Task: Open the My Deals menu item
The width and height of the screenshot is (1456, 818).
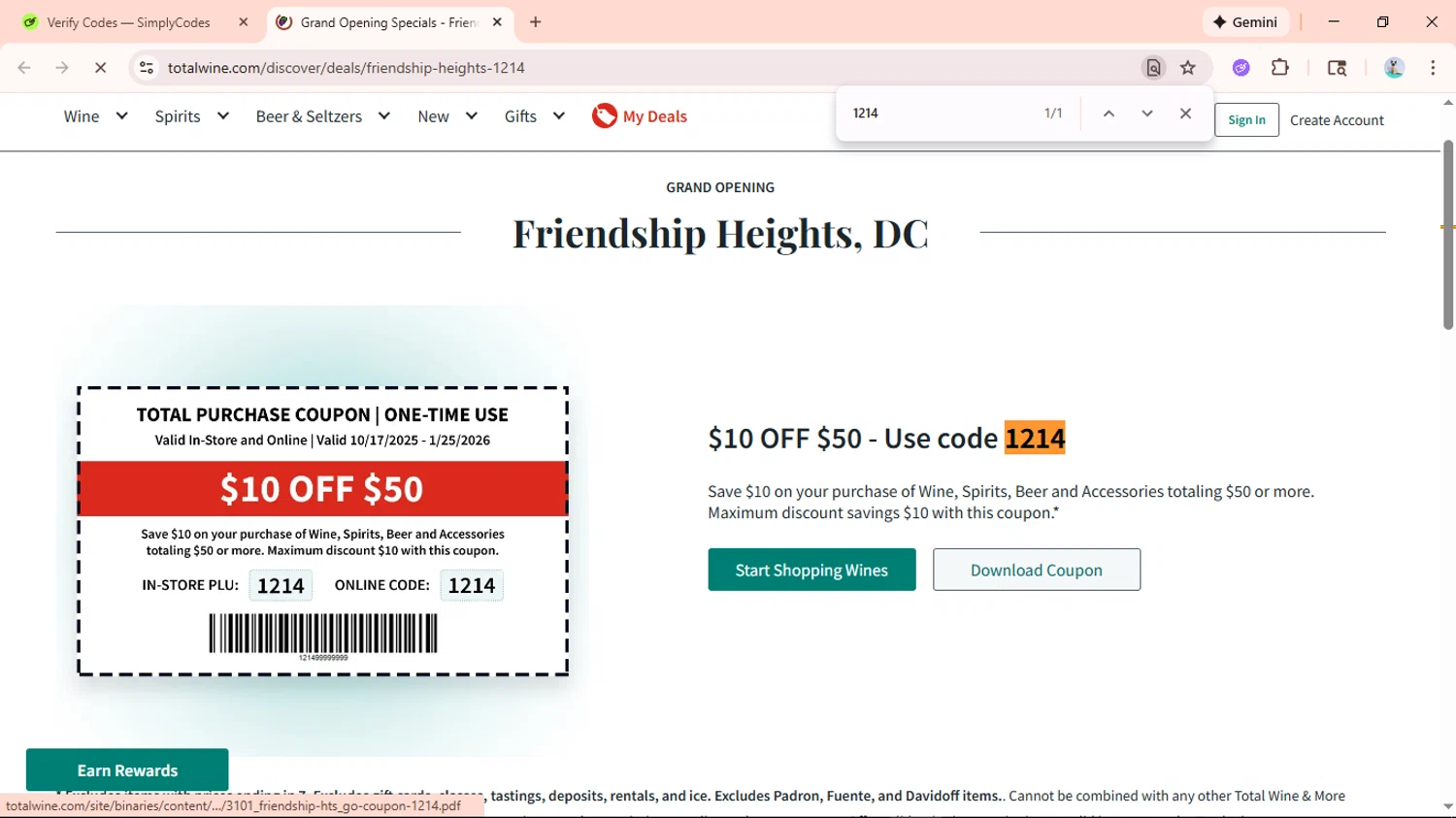Action: coord(640,116)
